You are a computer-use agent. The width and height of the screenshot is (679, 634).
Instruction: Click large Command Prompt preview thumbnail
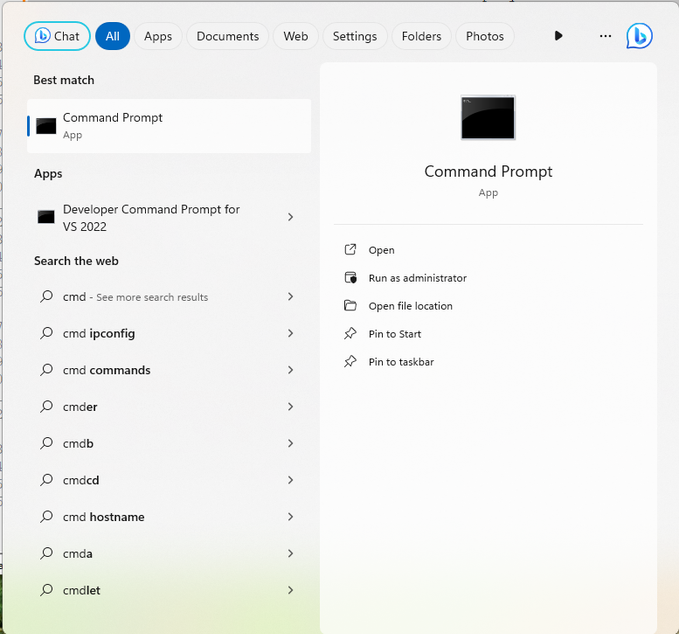[488, 117]
